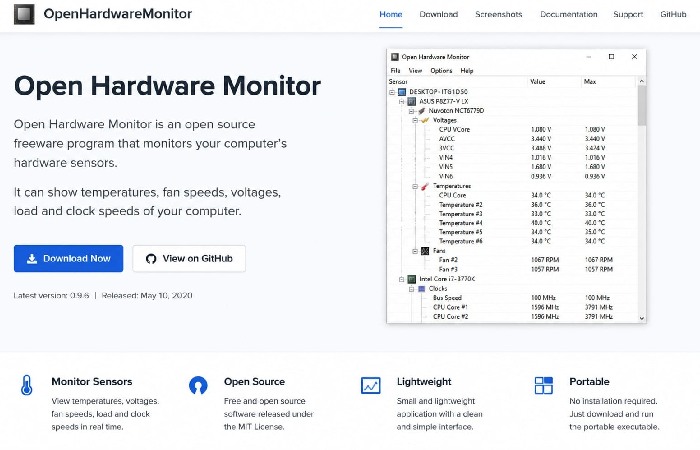Click the motherboard icon beside ASUS P8Z77-V LX
The width and height of the screenshot is (700, 450).
click(412, 101)
